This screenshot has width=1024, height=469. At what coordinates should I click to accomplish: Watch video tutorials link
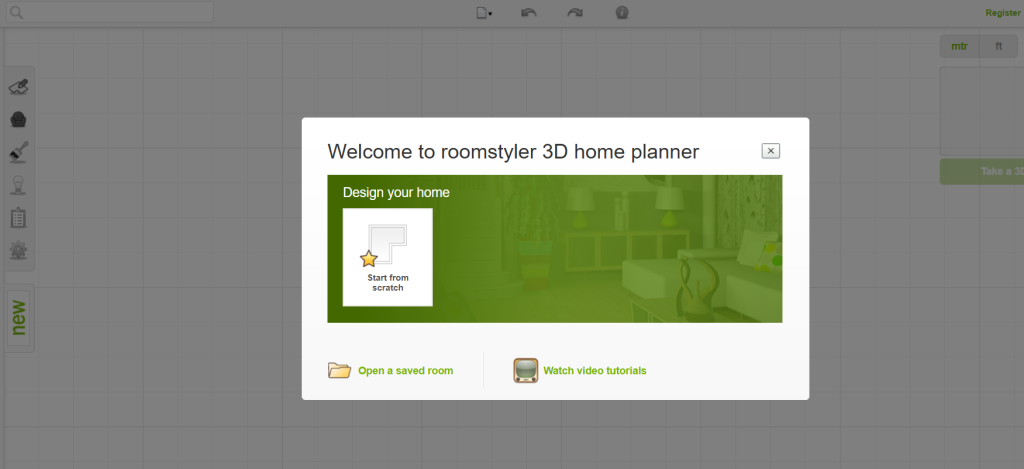pyautogui.click(x=594, y=371)
